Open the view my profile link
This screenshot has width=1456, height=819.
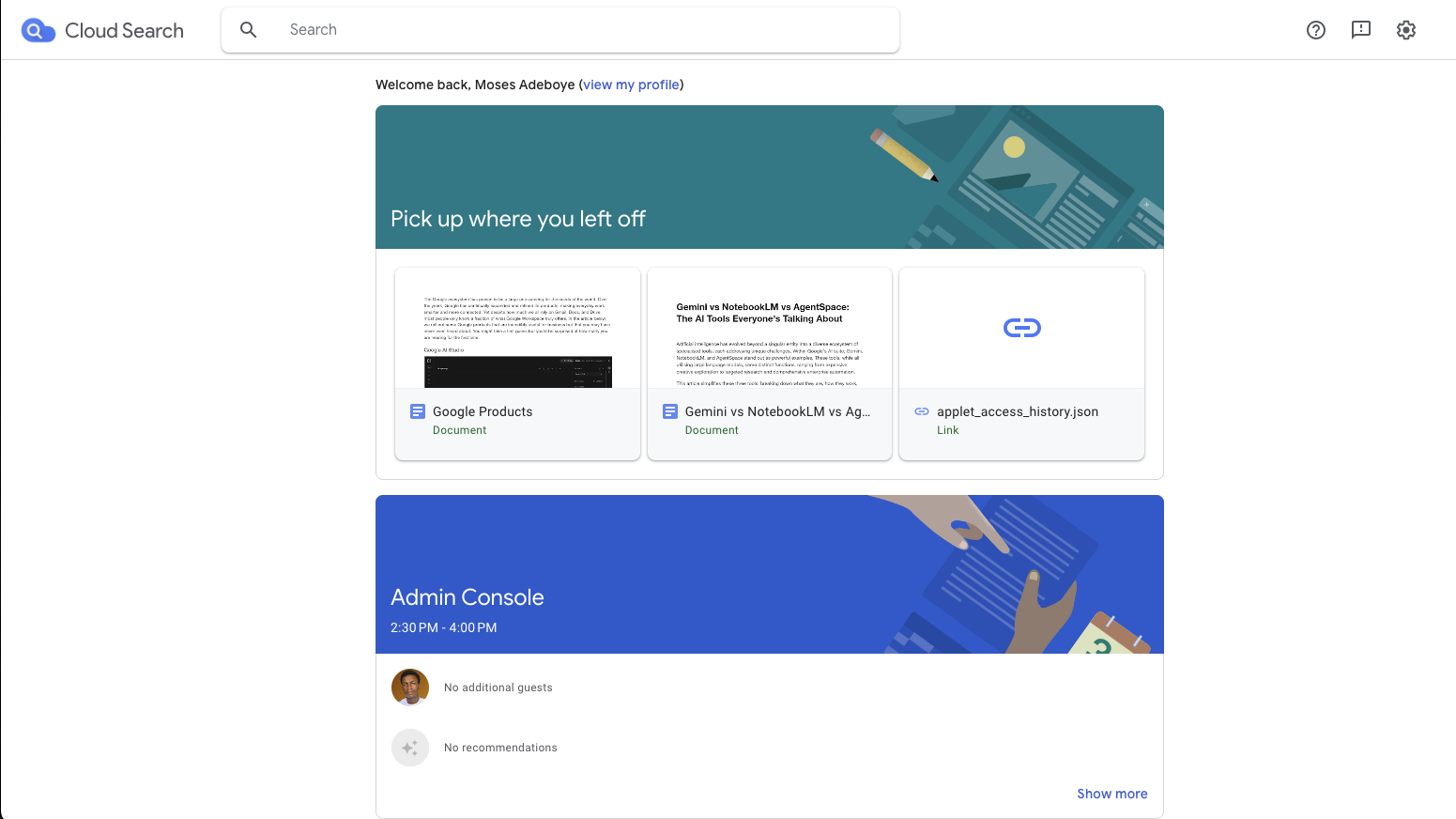[x=631, y=85]
